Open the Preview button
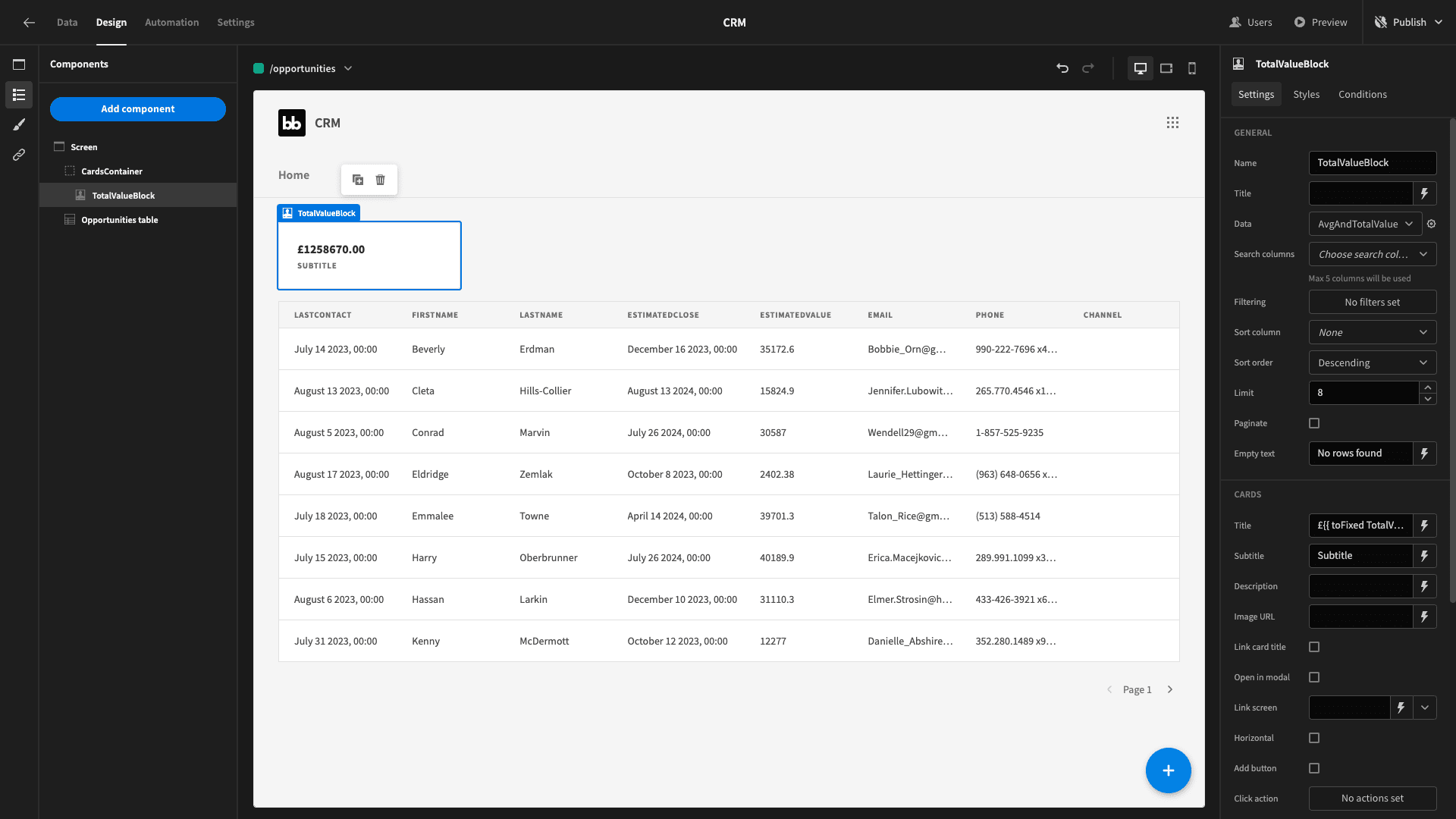Viewport: 1456px width, 819px height. (x=1320, y=23)
